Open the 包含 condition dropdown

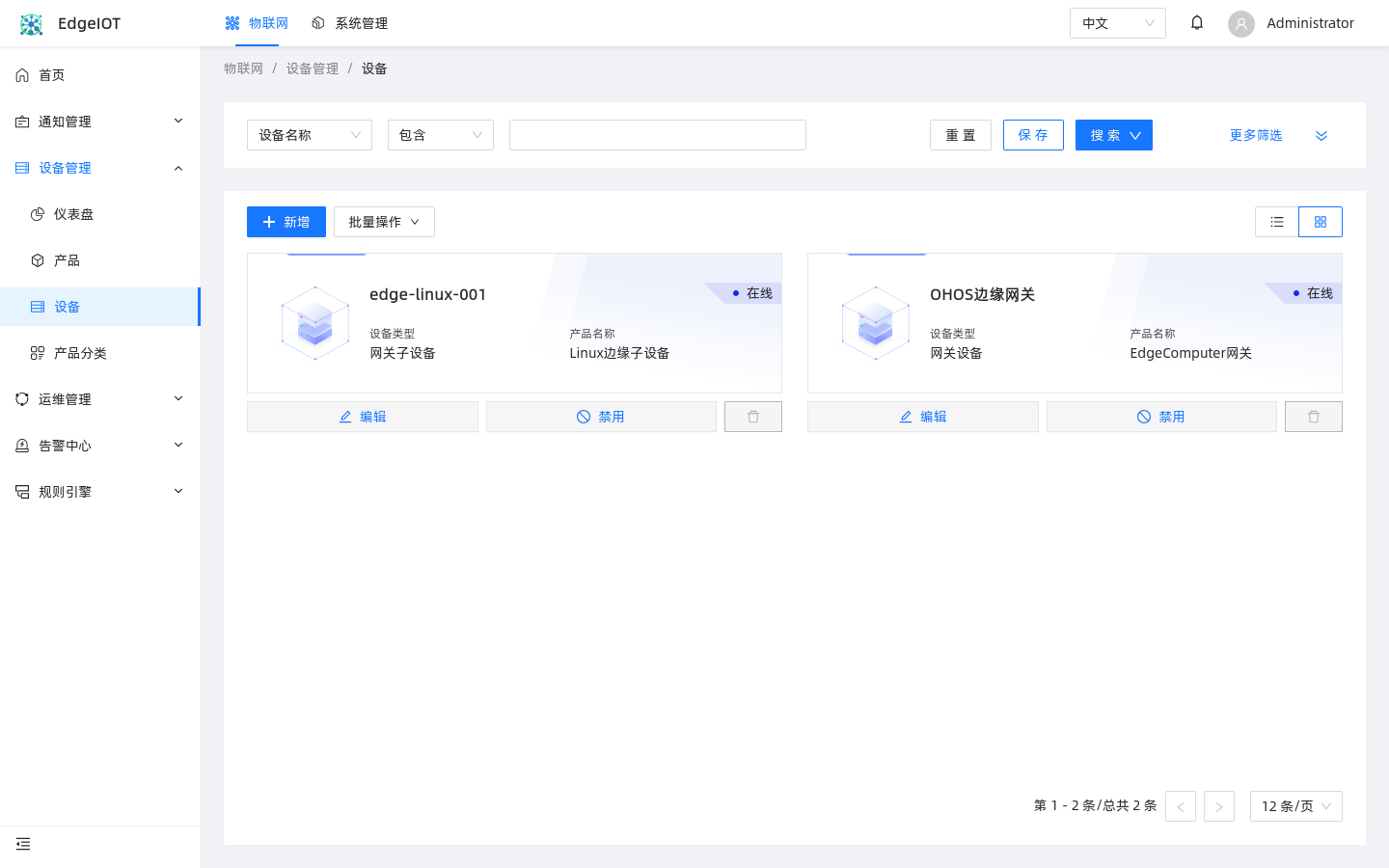coord(441,135)
